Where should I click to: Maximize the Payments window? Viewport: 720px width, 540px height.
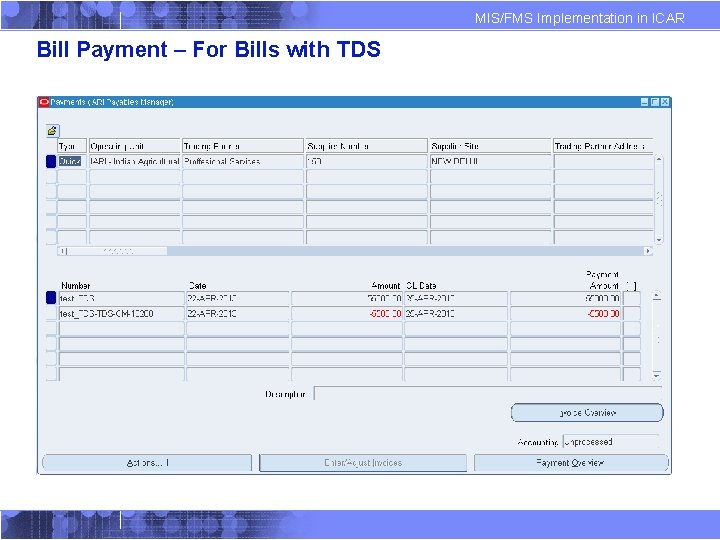pos(655,102)
